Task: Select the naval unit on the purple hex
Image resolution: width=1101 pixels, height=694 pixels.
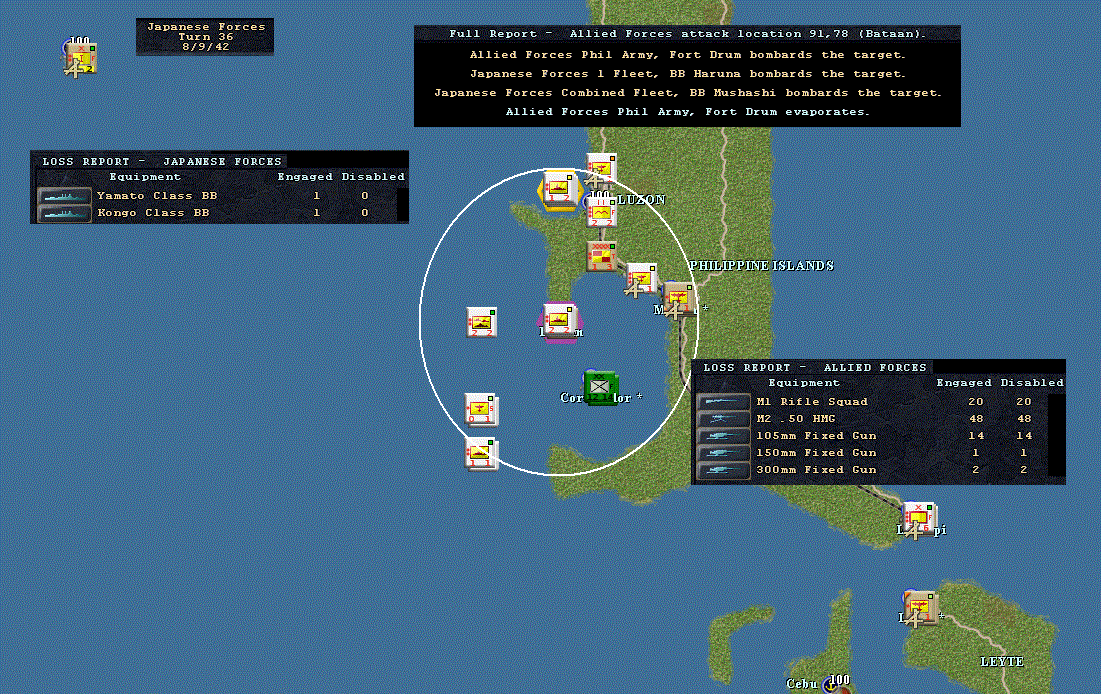Action: 560,320
